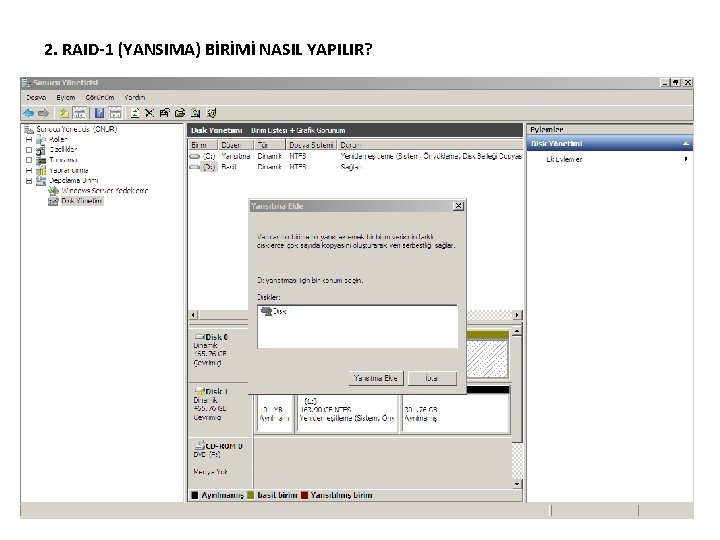Click the hatched partition on Disk 0
The image size is (720, 540).
(488, 359)
